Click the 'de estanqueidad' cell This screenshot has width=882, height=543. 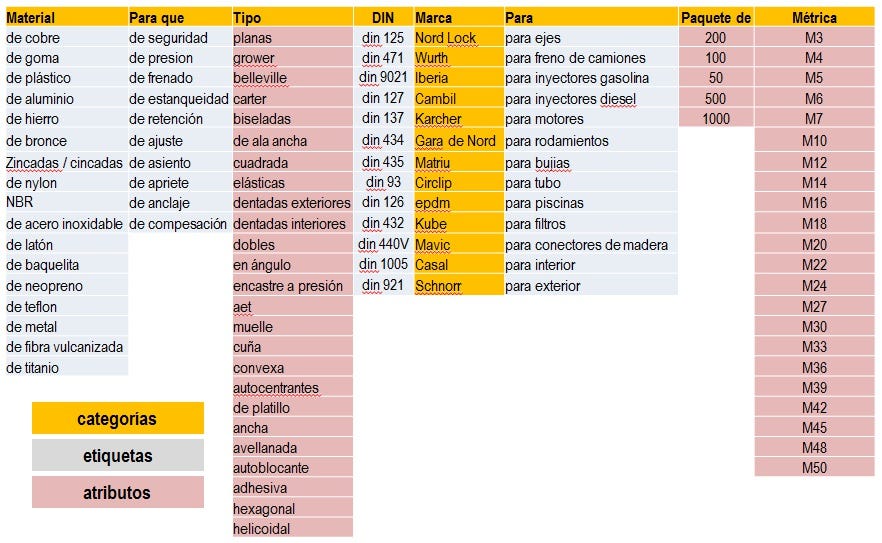coord(179,98)
